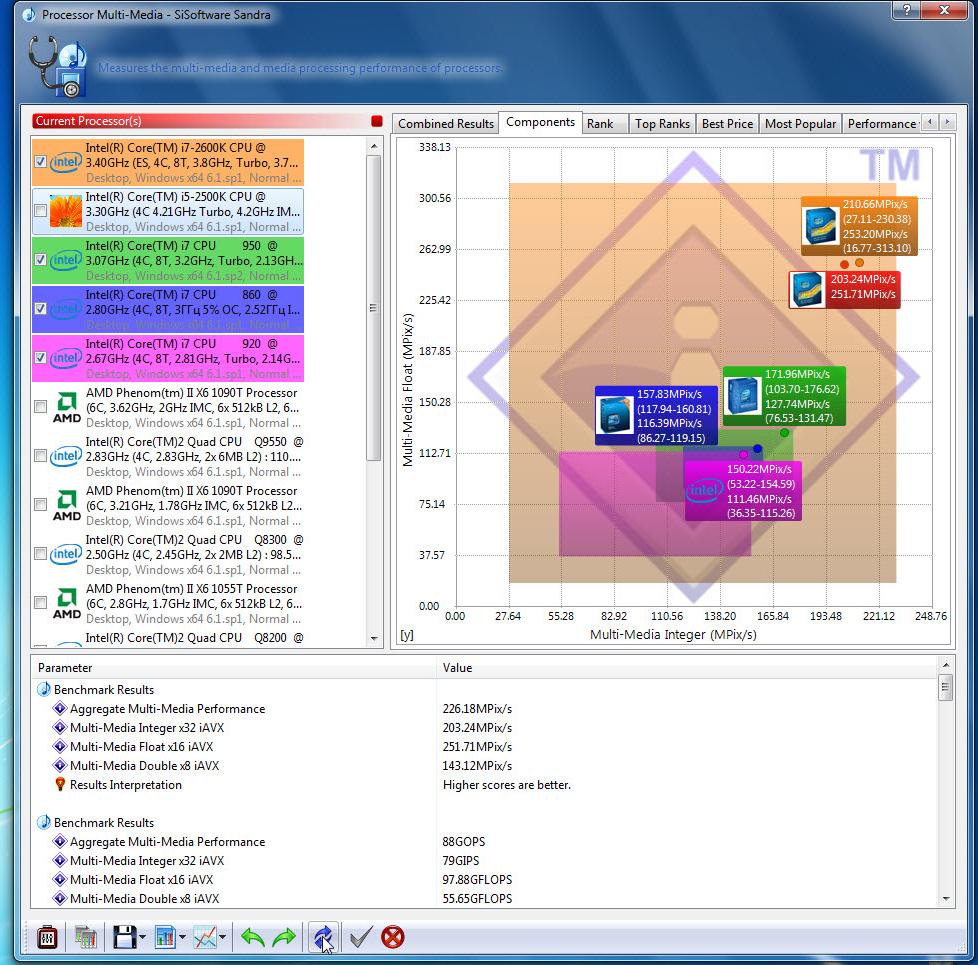Open the Most Popular tab
978x965 pixels.
point(800,124)
